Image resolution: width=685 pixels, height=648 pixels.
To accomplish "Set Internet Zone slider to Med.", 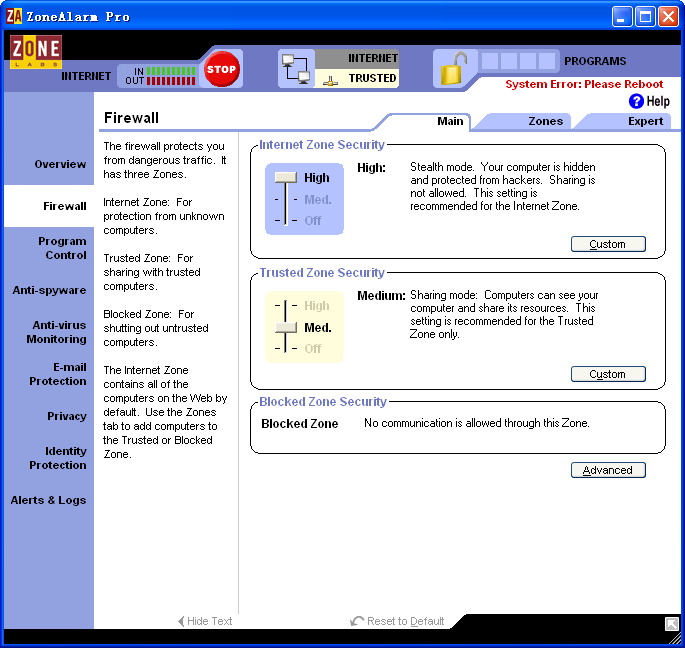I will point(318,200).
